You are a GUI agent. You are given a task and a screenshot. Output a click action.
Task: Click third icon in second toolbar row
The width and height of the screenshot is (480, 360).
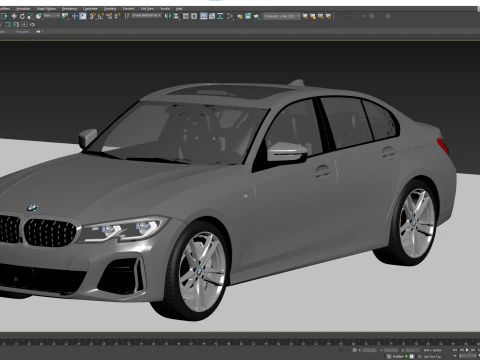24,25
